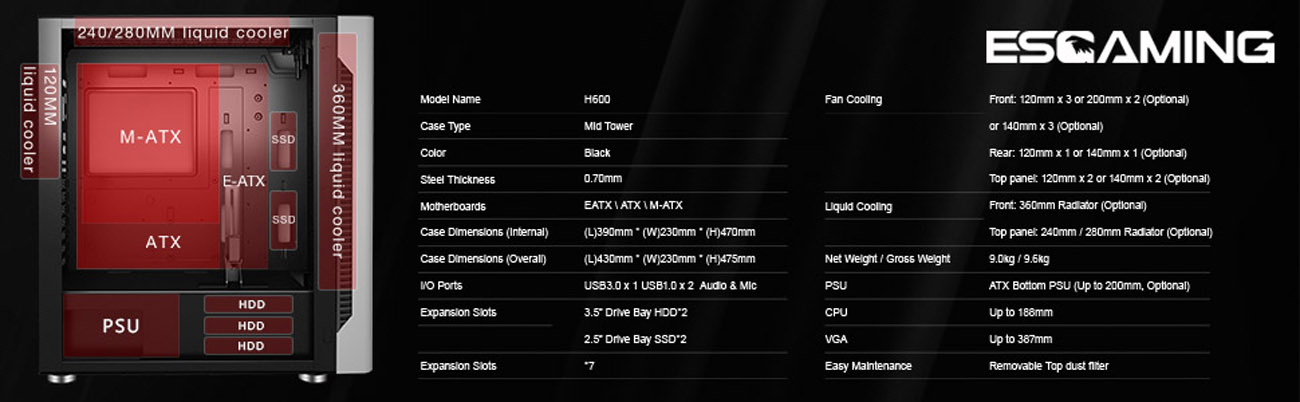Click the 'Front: 120mm x 3 or 200mm x 2' value
Image resolution: width=1300 pixels, height=402 pixels.
click(x=1088, y=100)
